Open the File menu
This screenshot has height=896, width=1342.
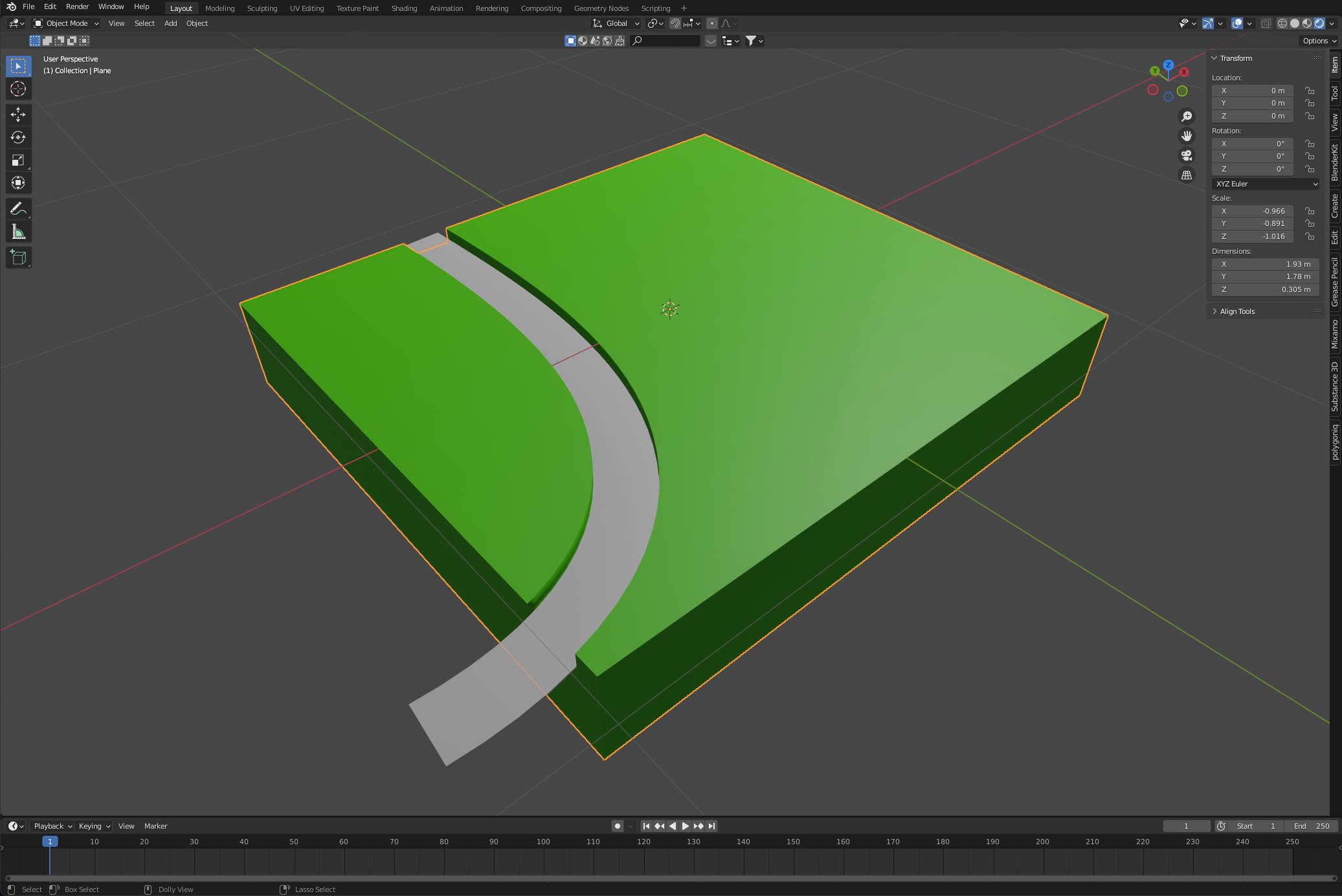coord(28,6)
